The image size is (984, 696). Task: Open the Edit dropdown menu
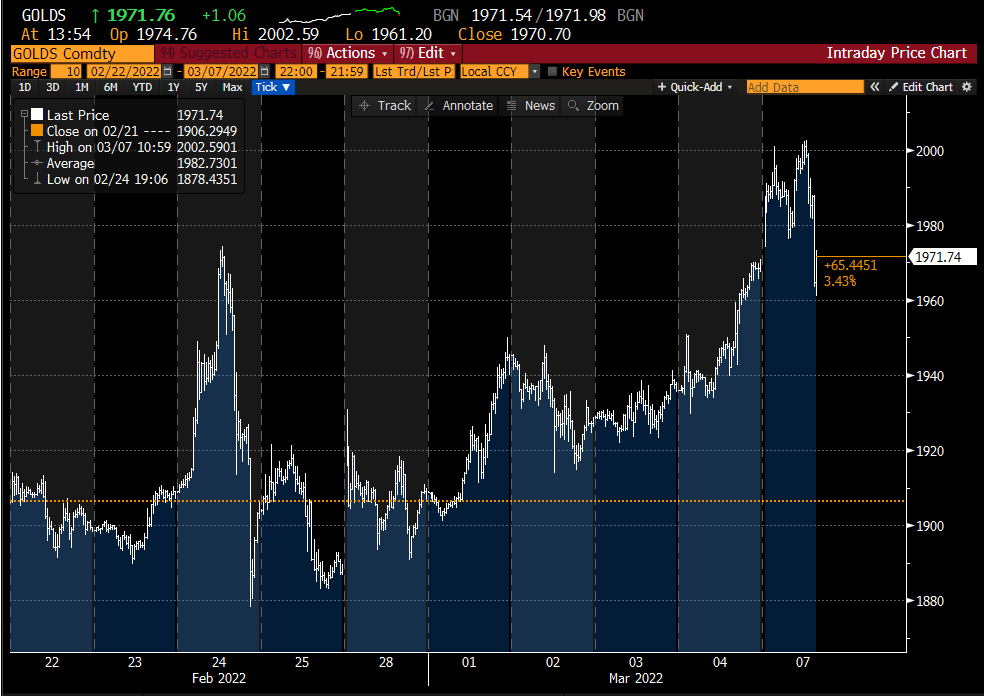click(x=427, y=53)
